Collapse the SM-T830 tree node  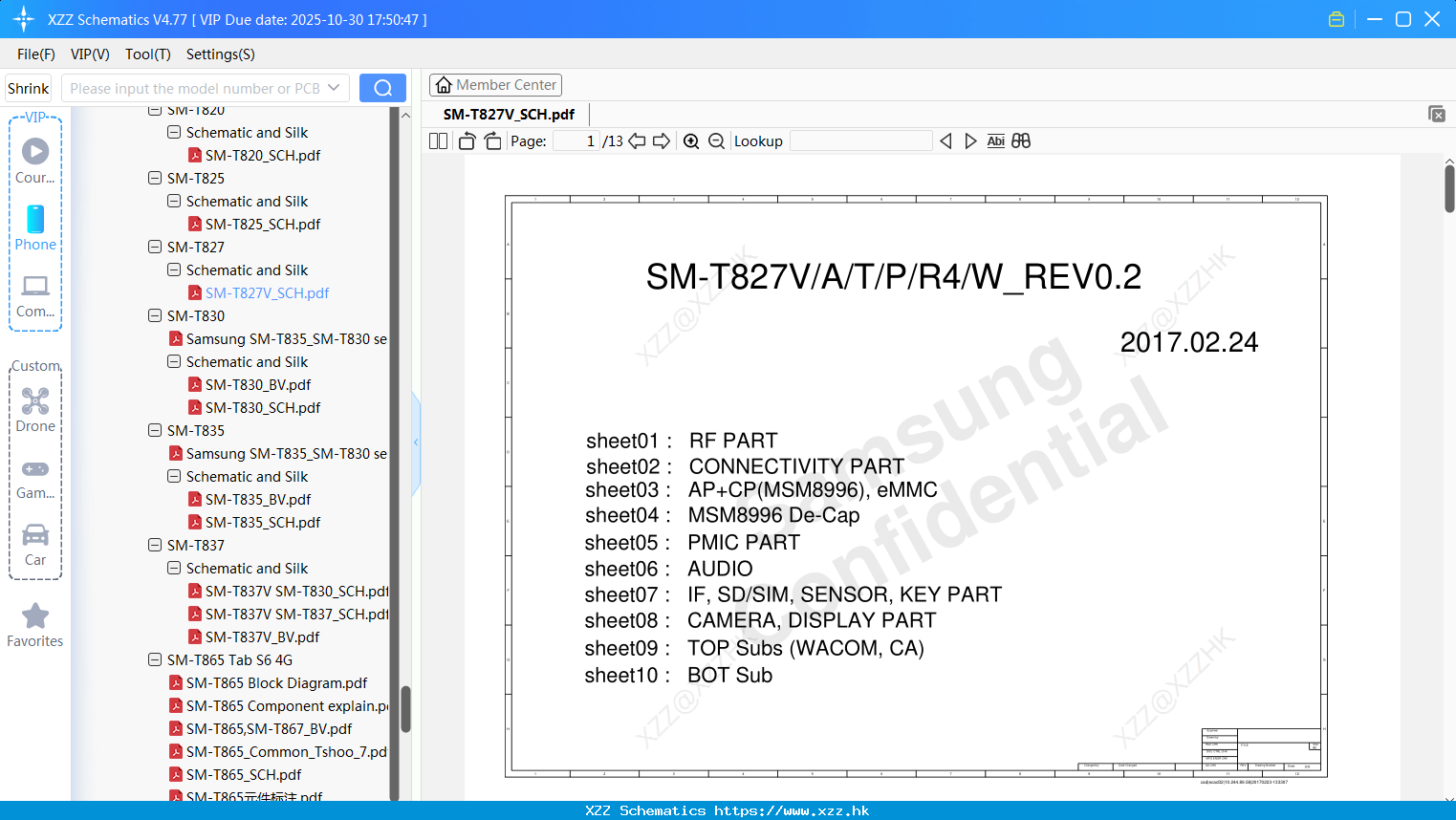(x=155, y=315)
